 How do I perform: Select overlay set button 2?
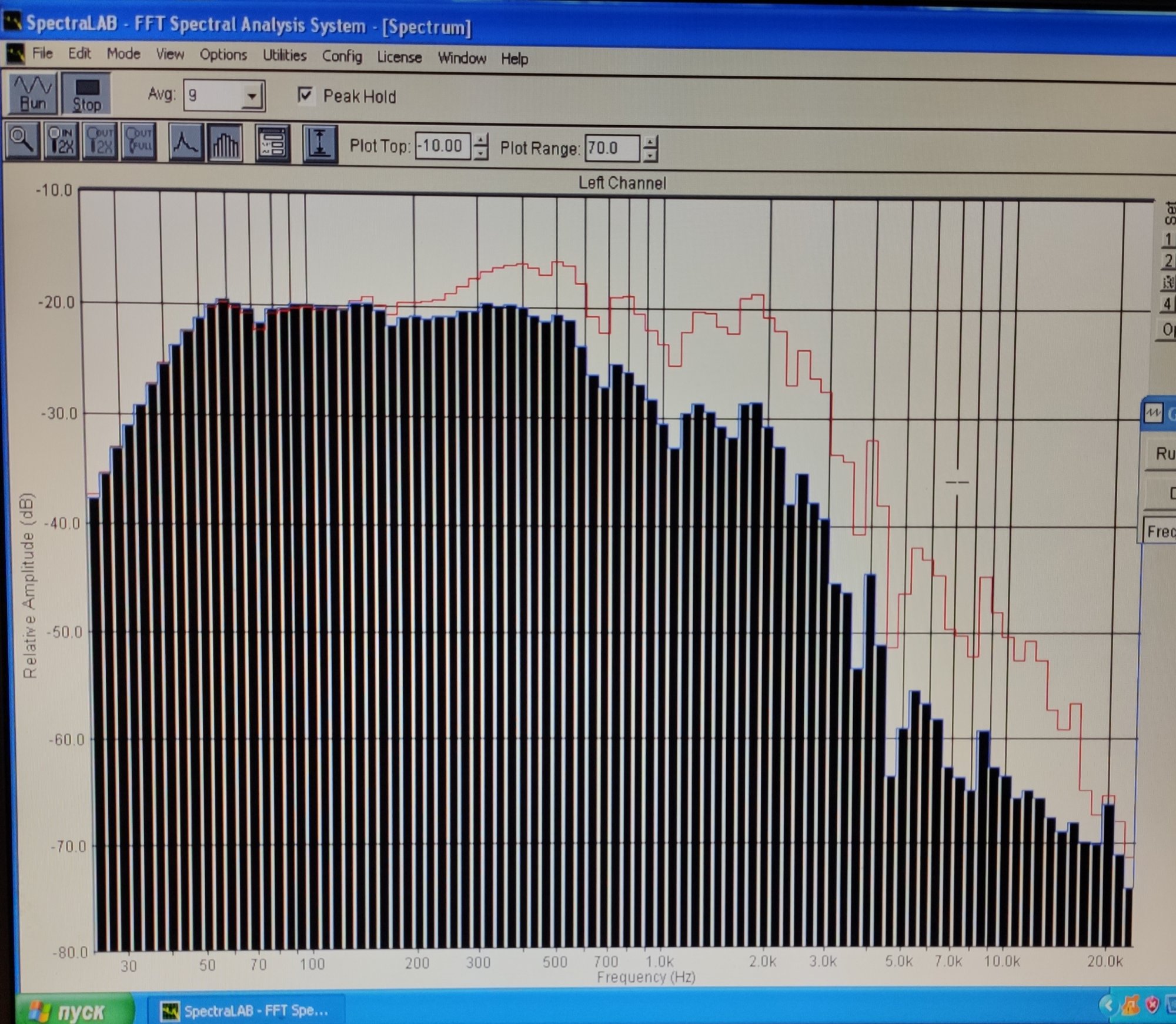[x=1168, y=260]
